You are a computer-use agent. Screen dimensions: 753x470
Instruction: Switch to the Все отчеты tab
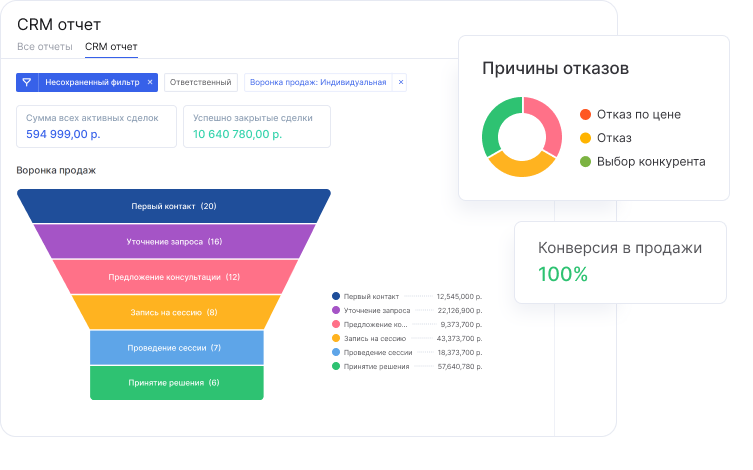point(45,47)
